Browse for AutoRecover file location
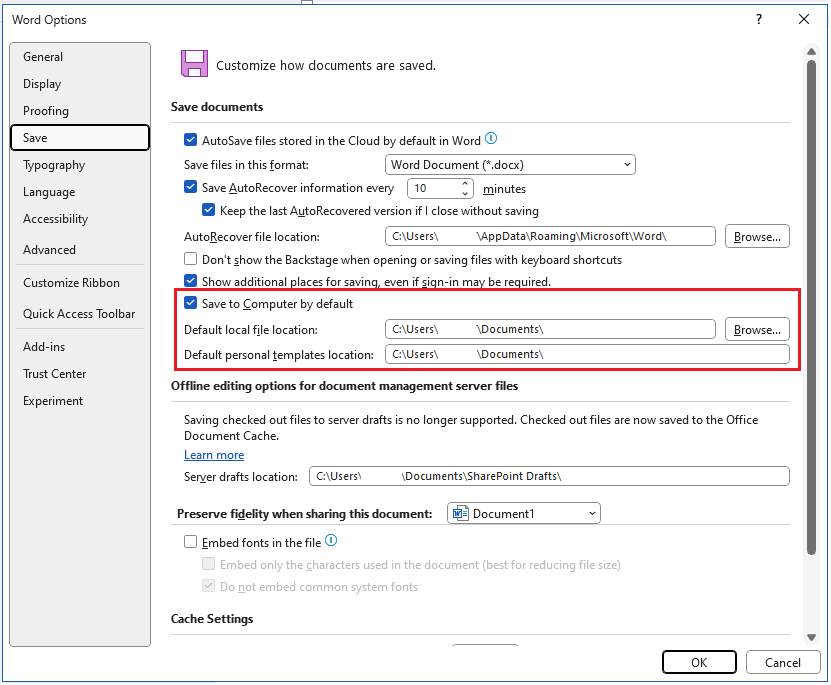This screenshot has width=831, height=685. (x=757, y=237)
